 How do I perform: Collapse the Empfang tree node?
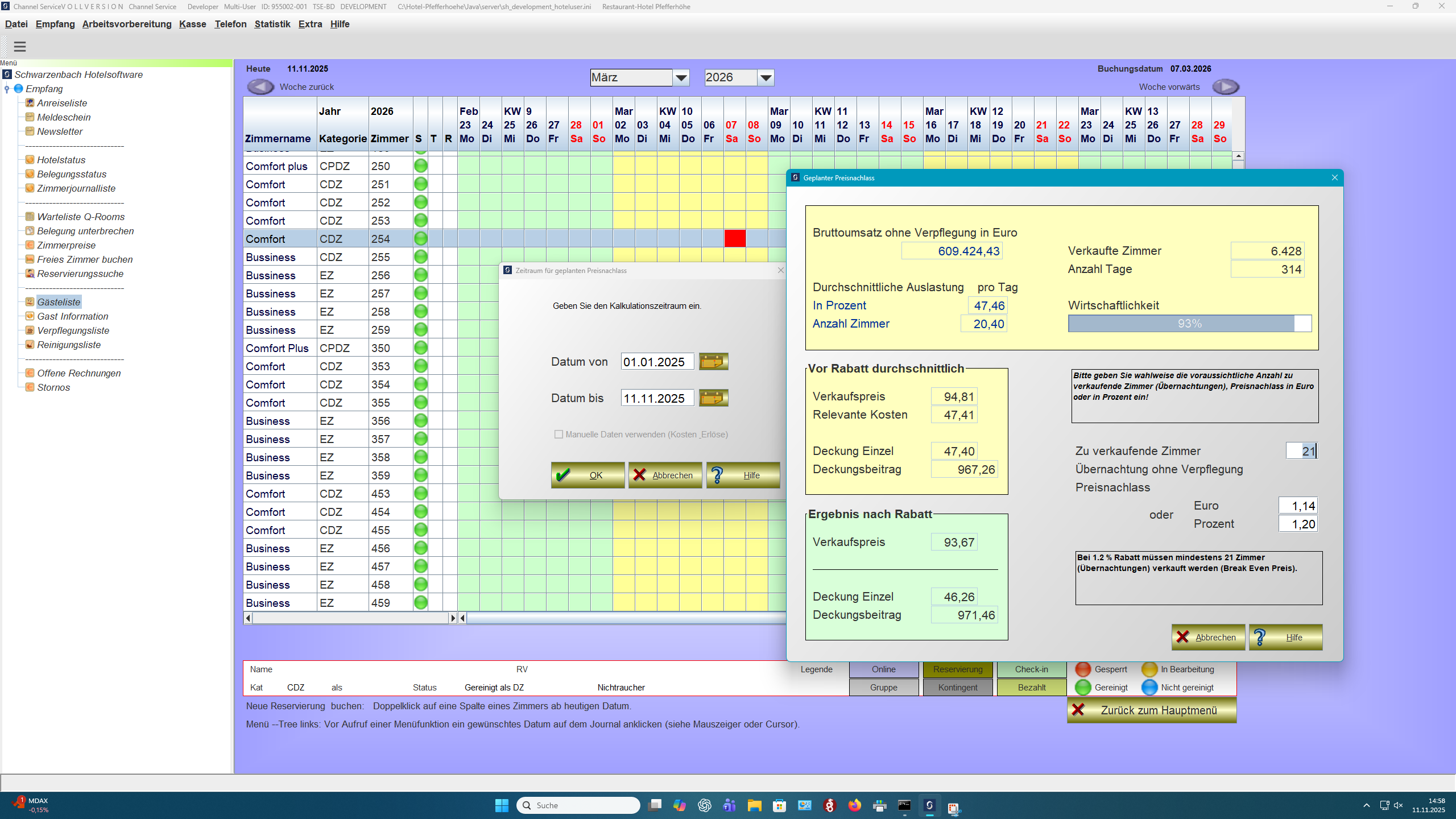click(x=7, y=89)
